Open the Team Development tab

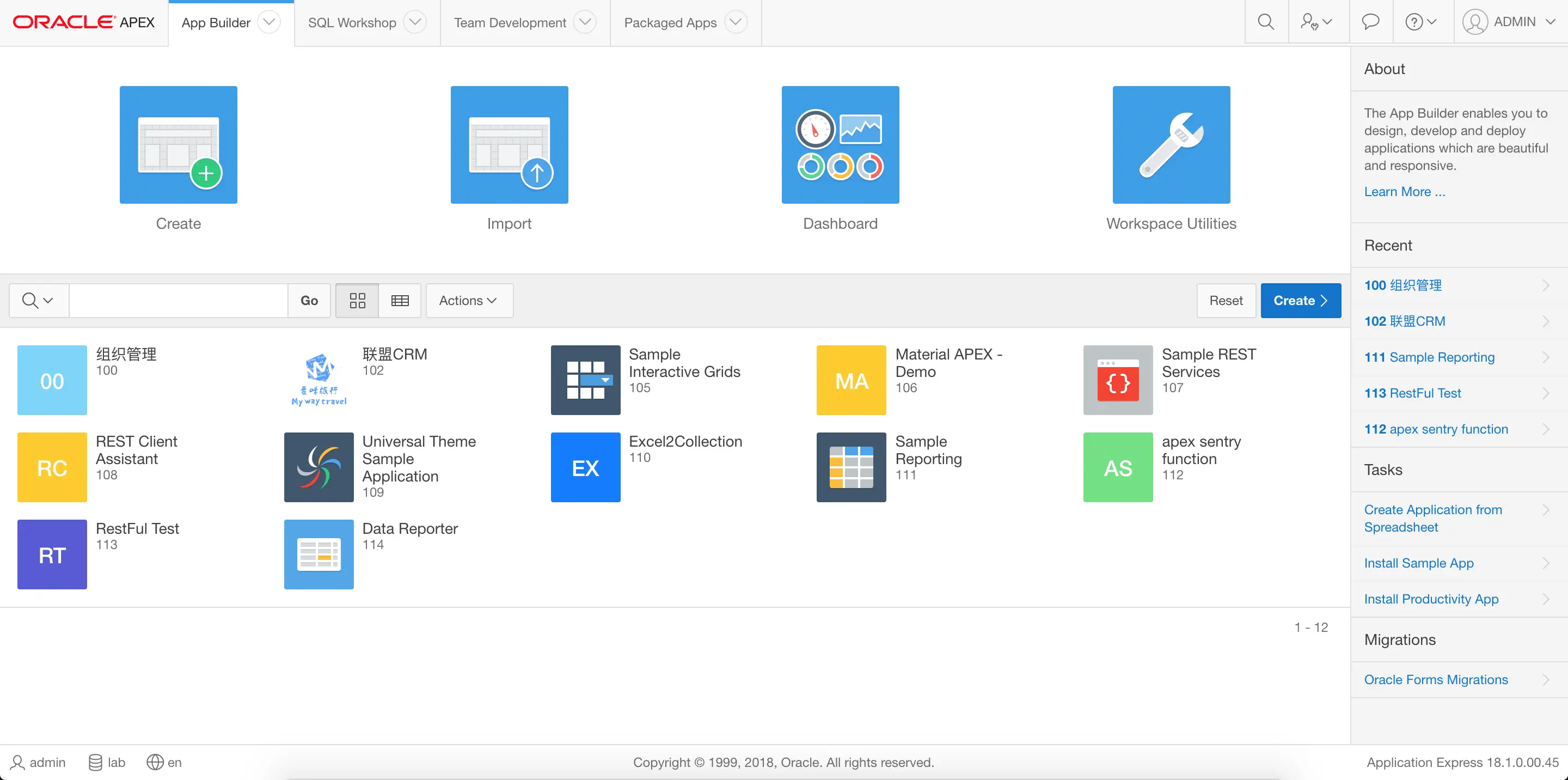510,22
